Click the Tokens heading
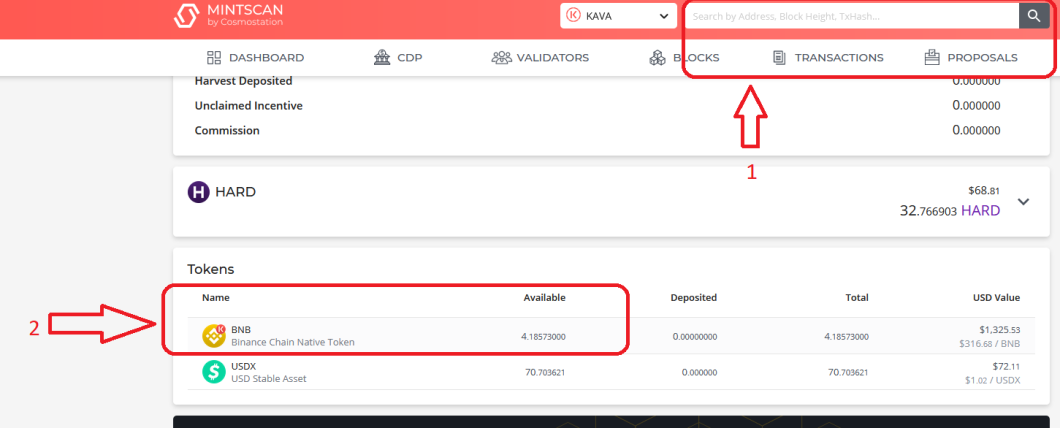 [211, 269]
